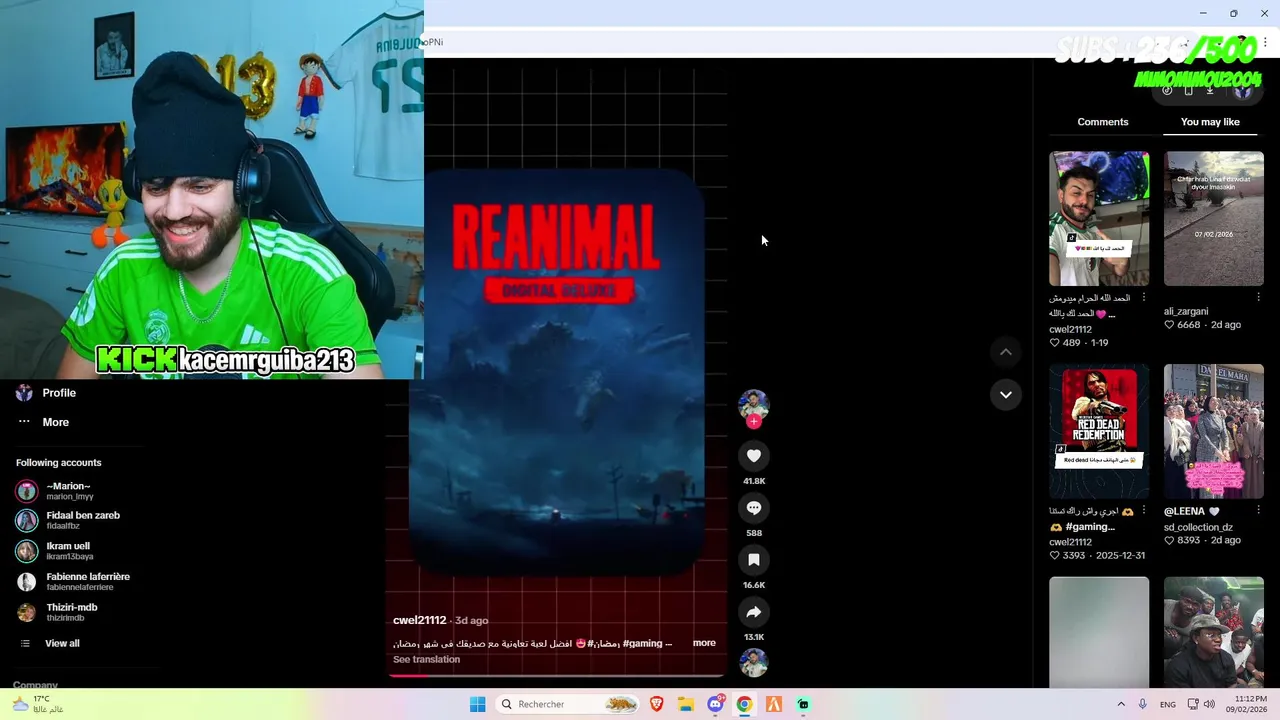Like the REANIMAL video with the heart icon
1280x720 pixels.
(x=754, y=456)
